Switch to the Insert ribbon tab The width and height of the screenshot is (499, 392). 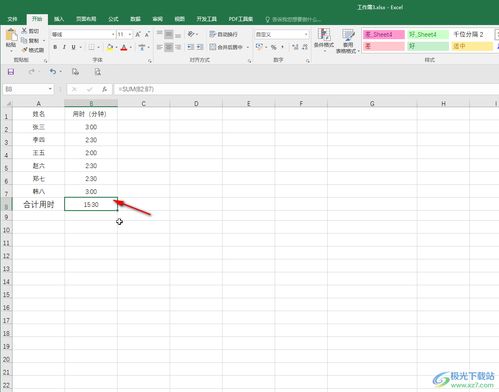tap(59, 19)
